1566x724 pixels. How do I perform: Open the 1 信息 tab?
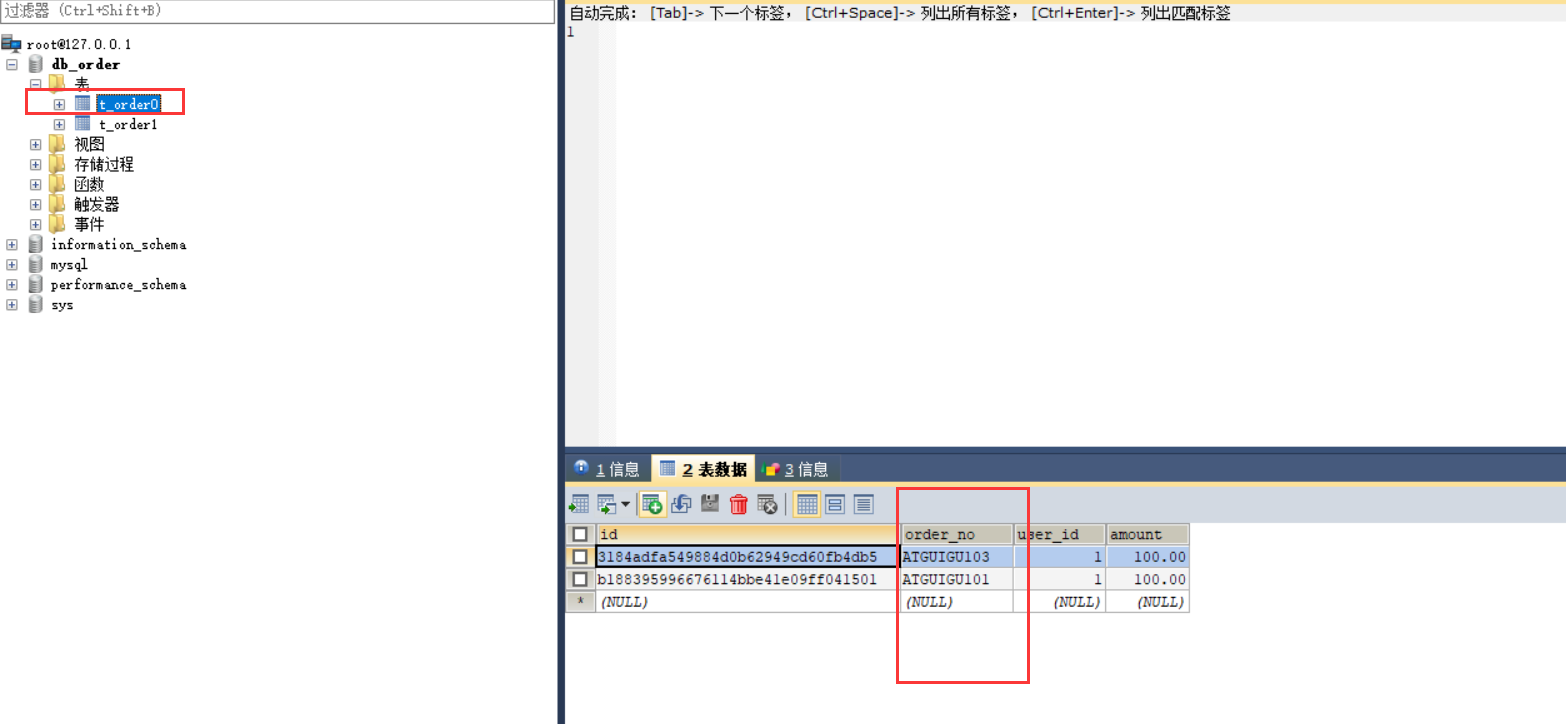(607, 469)
